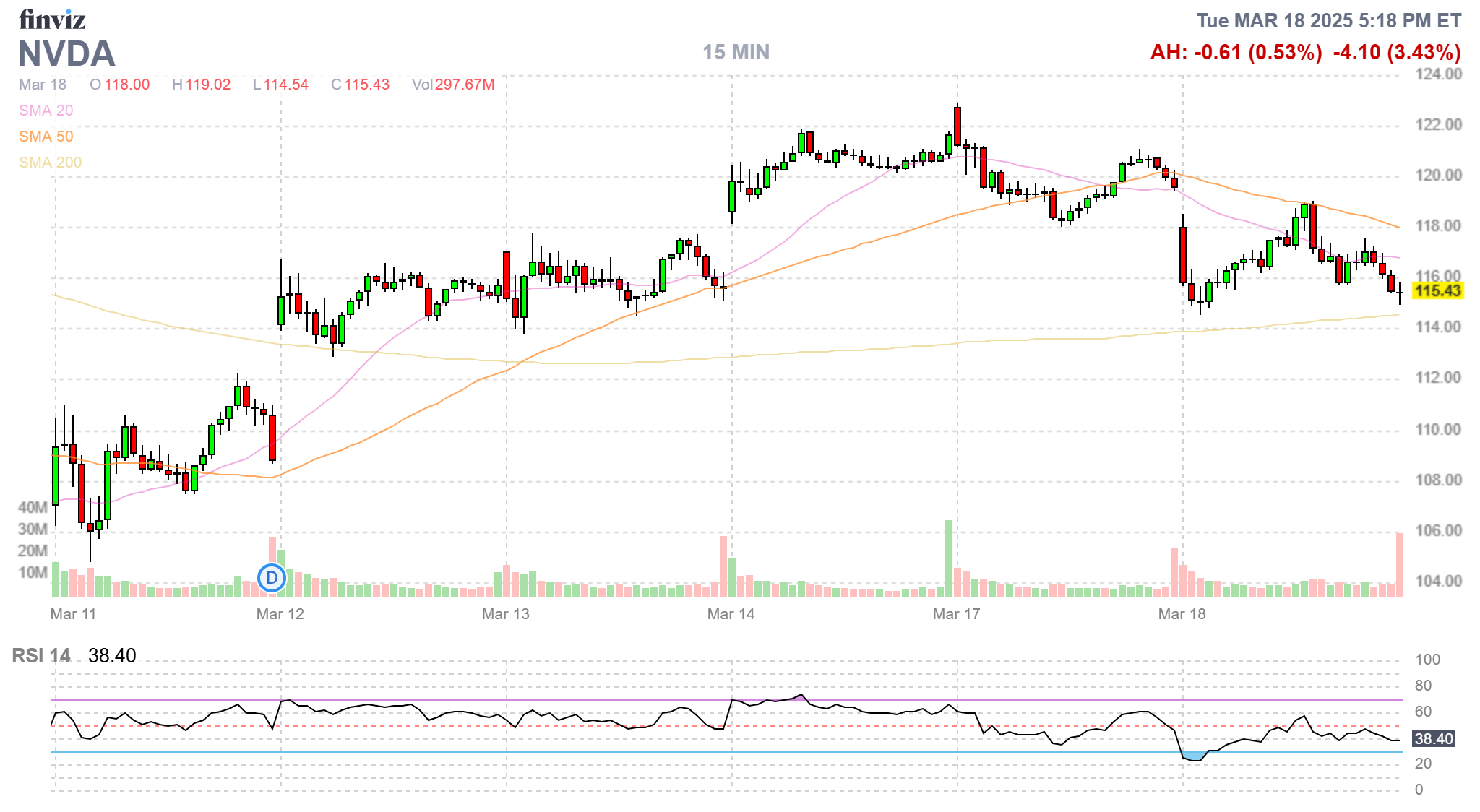1480x812 pixels.
Task: Click the 15 MIN timeframe label
Action: pos(736,53)
